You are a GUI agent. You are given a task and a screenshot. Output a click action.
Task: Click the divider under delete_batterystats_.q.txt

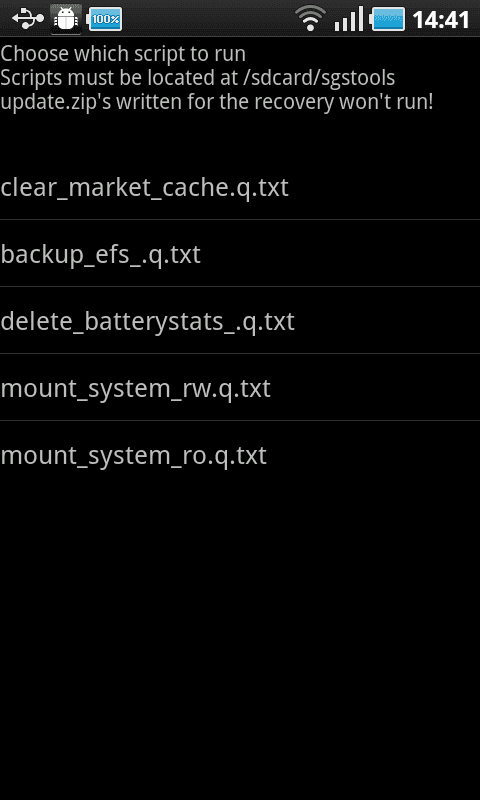[240, 354]
